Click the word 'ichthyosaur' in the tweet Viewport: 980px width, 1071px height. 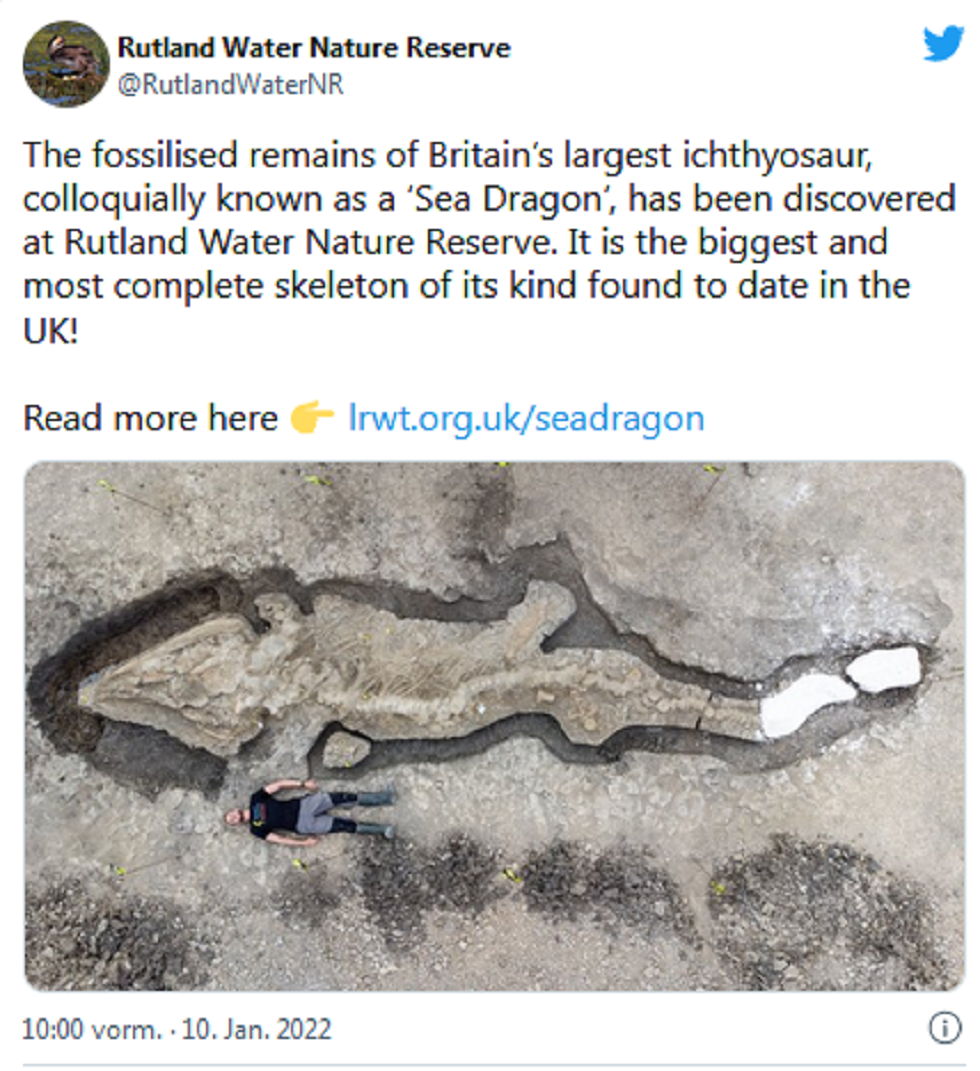tap(777, 156)
